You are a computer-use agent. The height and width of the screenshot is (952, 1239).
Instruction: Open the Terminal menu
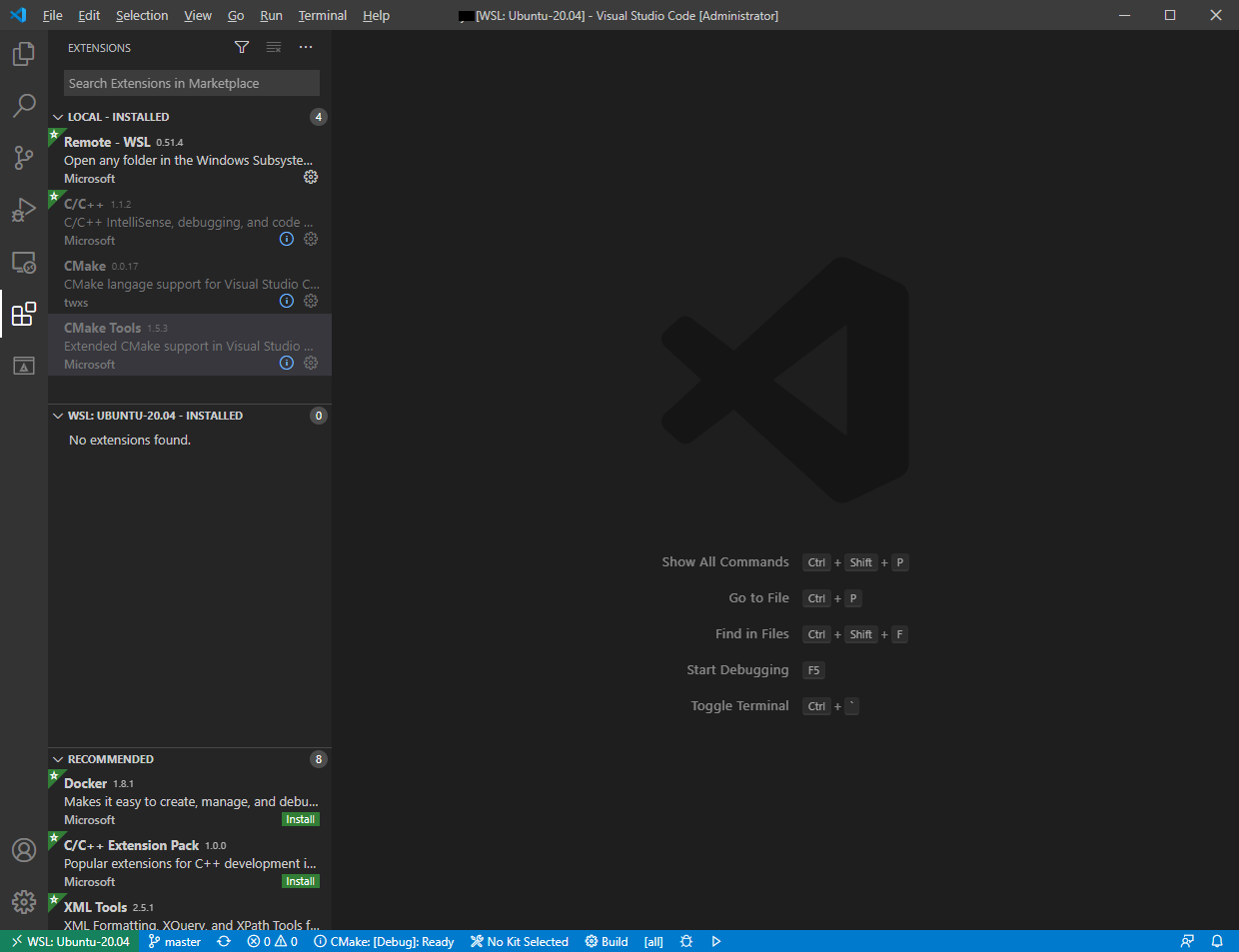(x=322, y=15)
